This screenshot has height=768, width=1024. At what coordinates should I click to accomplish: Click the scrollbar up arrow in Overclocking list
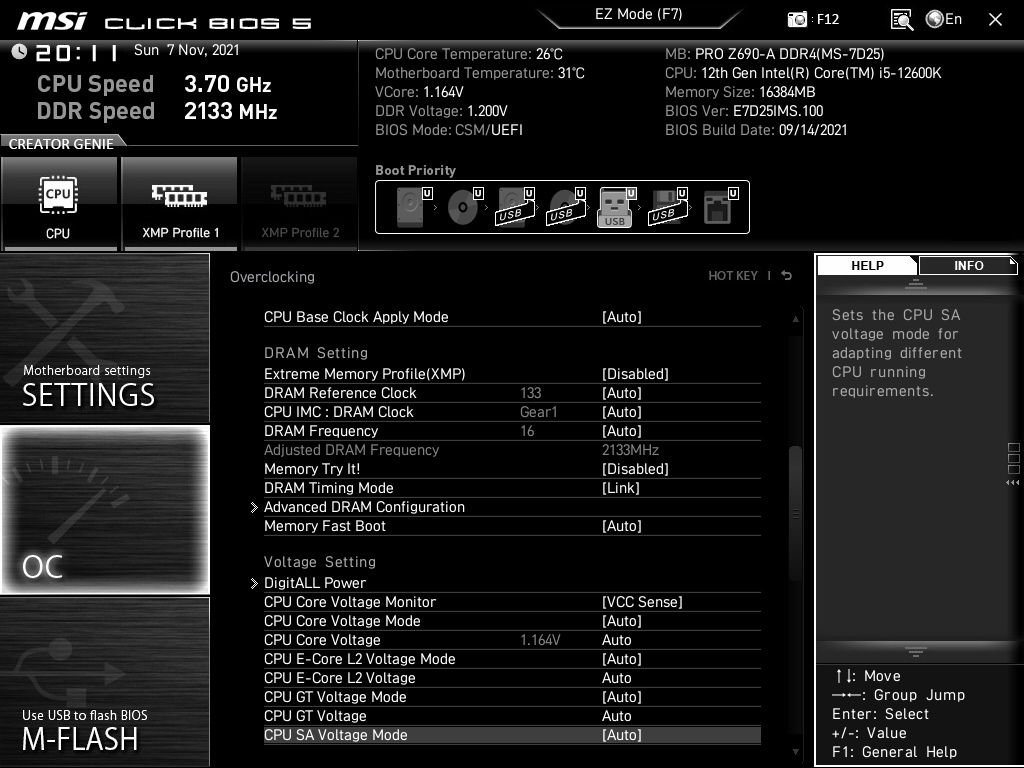coord(795,319)
